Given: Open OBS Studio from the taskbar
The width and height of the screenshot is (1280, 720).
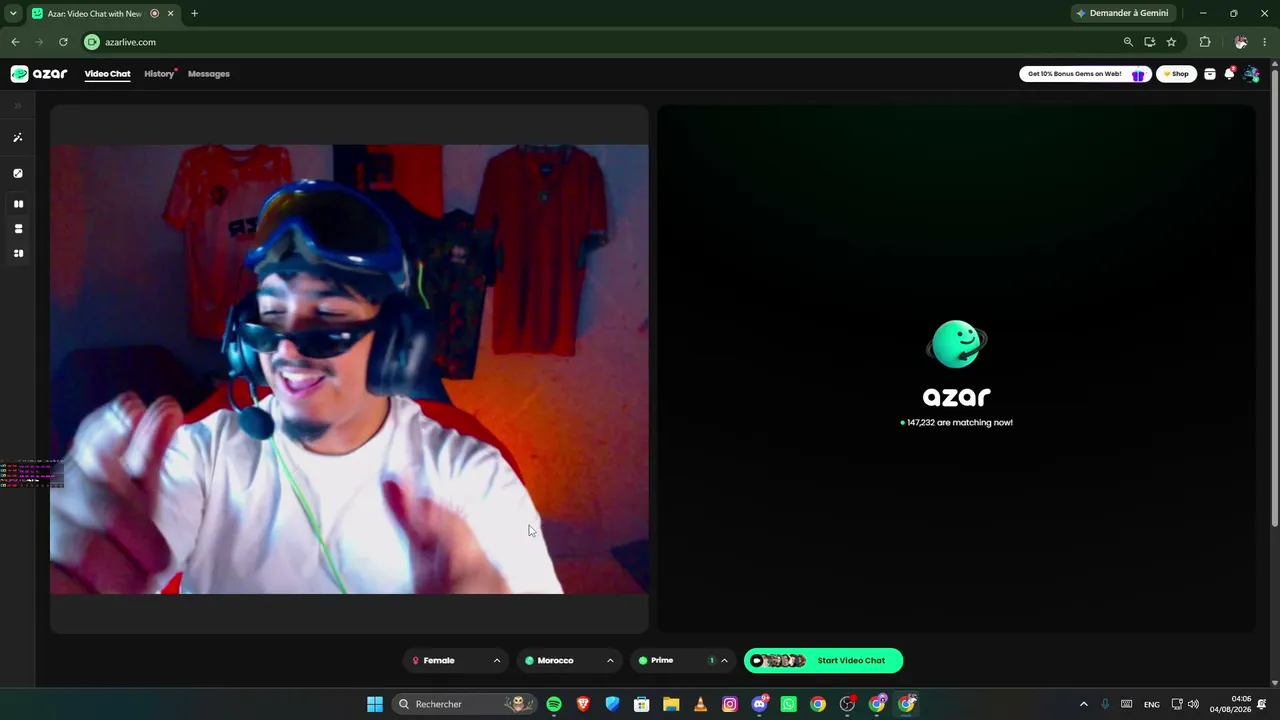Looking at the screenshot, I should pos(847,704).
